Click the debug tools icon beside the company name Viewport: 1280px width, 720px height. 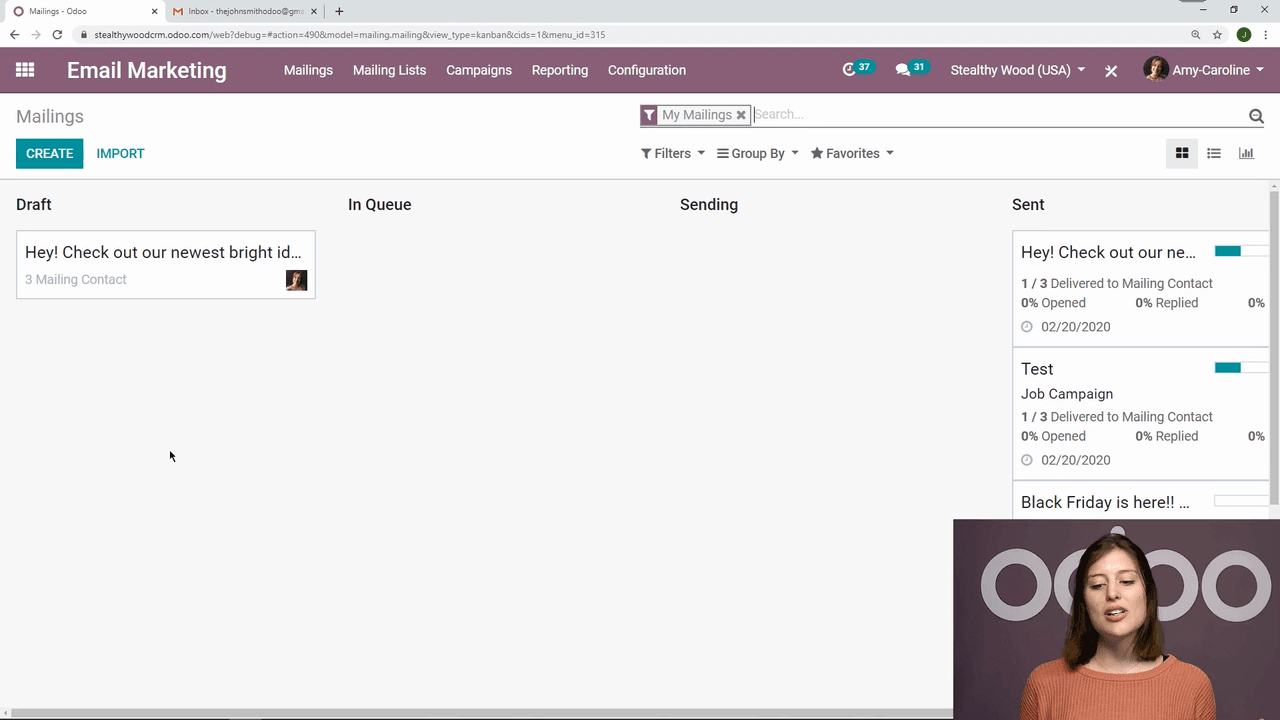pos(1111,71)
